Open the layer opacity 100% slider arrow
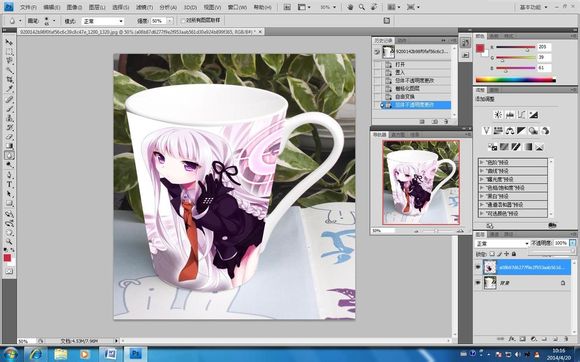The height and width of the screenshot is (362, 580). click(572, 243)
